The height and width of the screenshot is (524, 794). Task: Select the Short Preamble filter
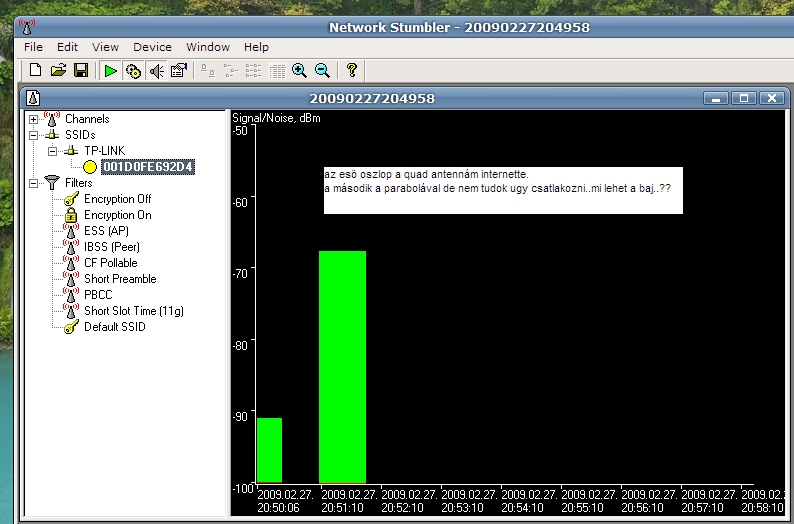[x=120, y=279]
